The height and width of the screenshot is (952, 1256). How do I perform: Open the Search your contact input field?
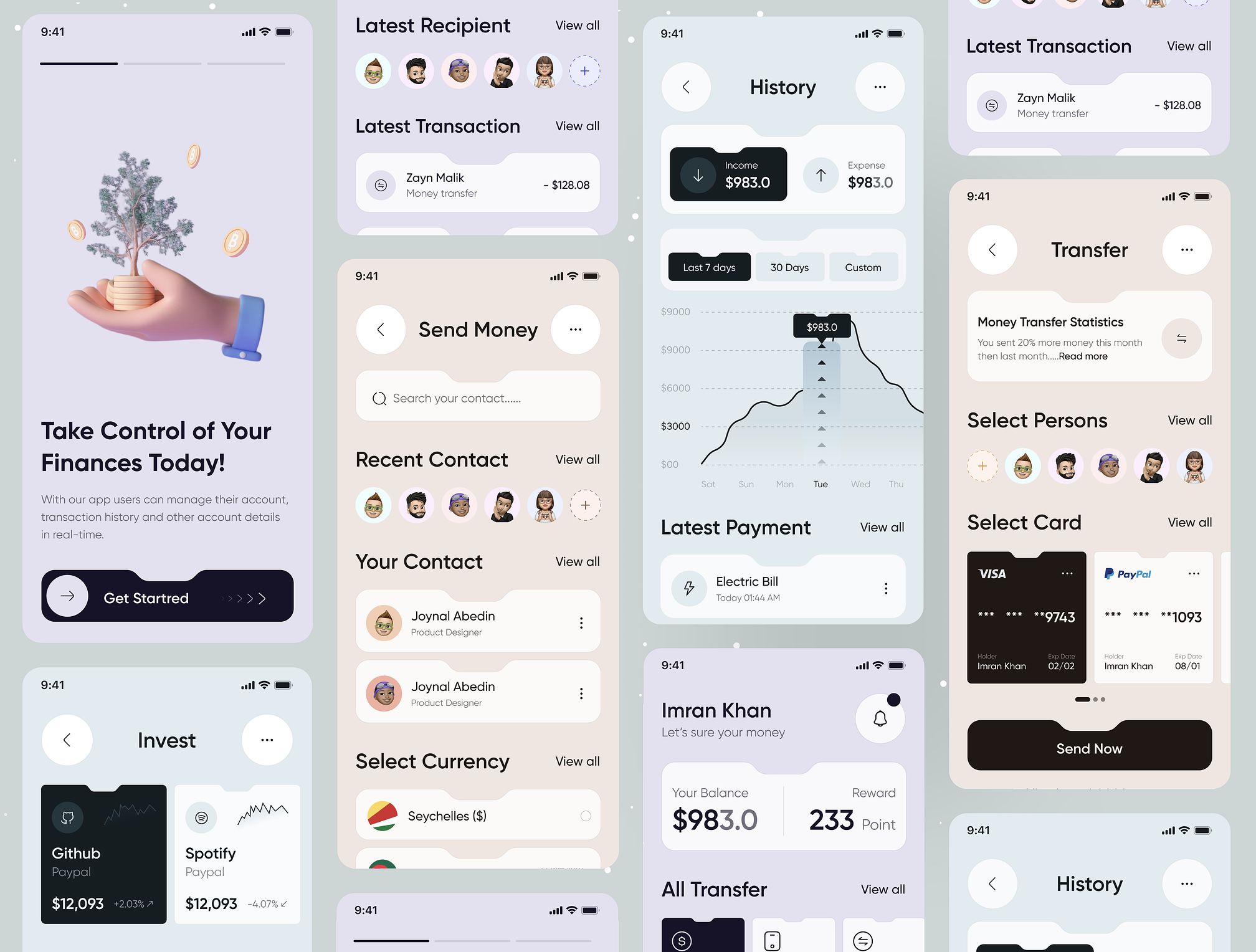pyautogui.click(x=477, y=398)
